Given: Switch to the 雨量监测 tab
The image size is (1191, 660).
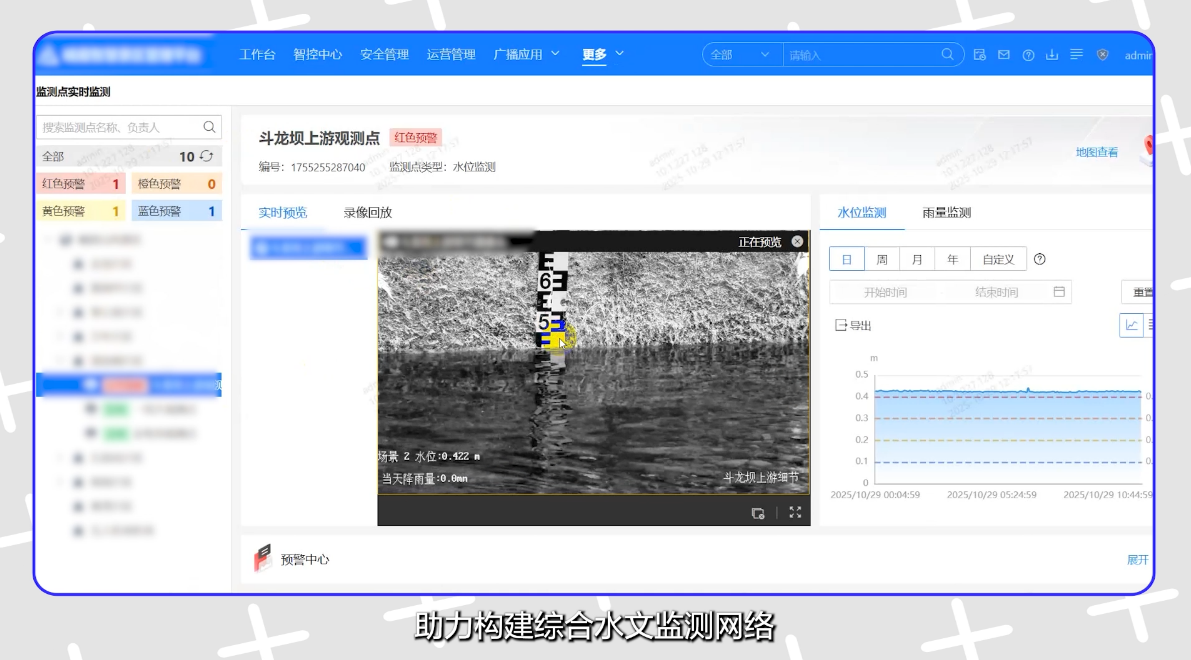Looking at the screenshot, I should [x=946, y=212].
